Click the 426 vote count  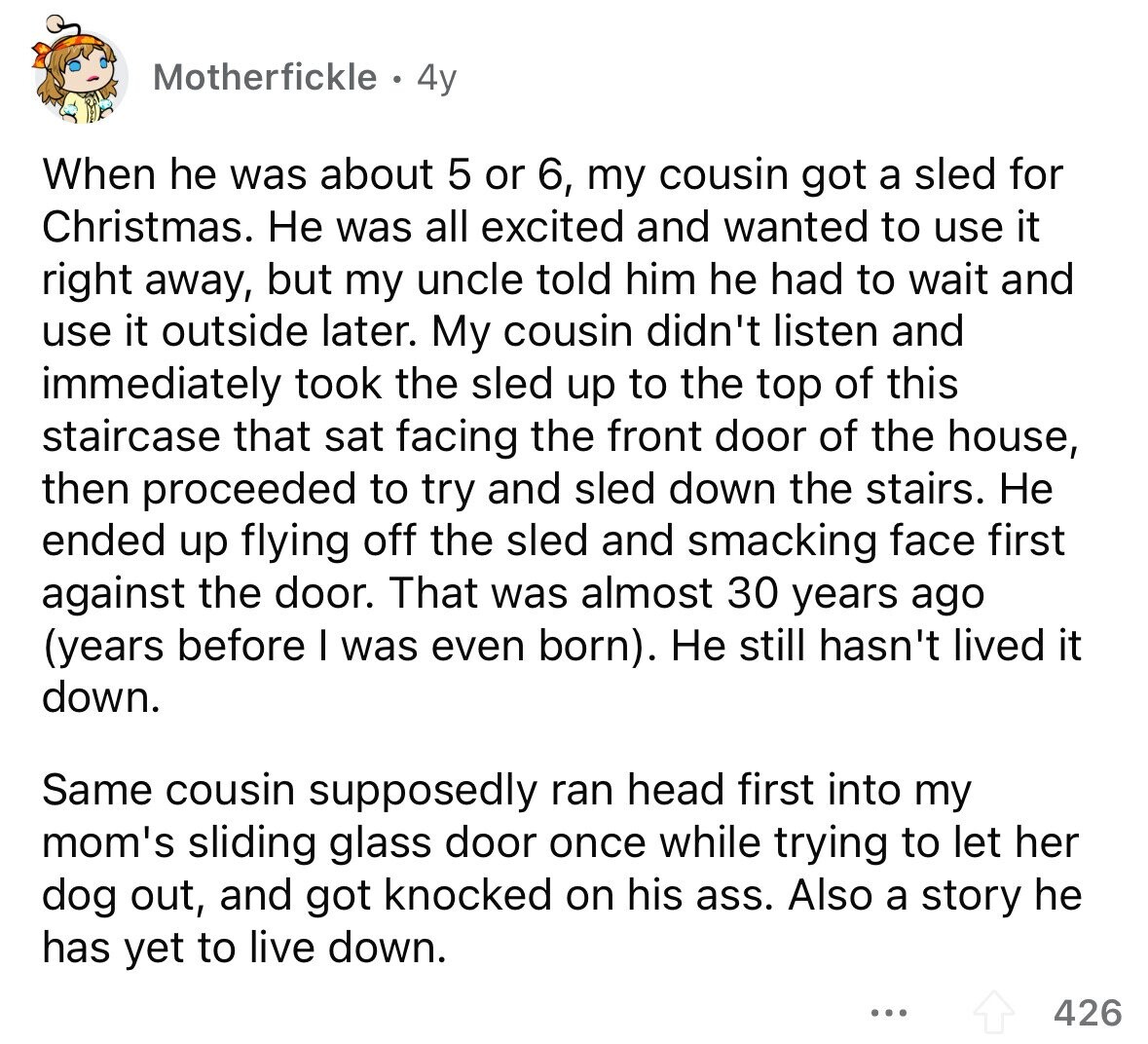point(1088,1013)
